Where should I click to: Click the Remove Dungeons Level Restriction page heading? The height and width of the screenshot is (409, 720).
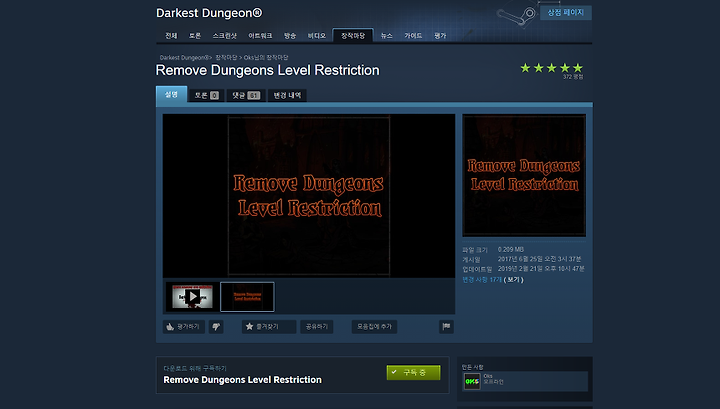coord(268,70)
